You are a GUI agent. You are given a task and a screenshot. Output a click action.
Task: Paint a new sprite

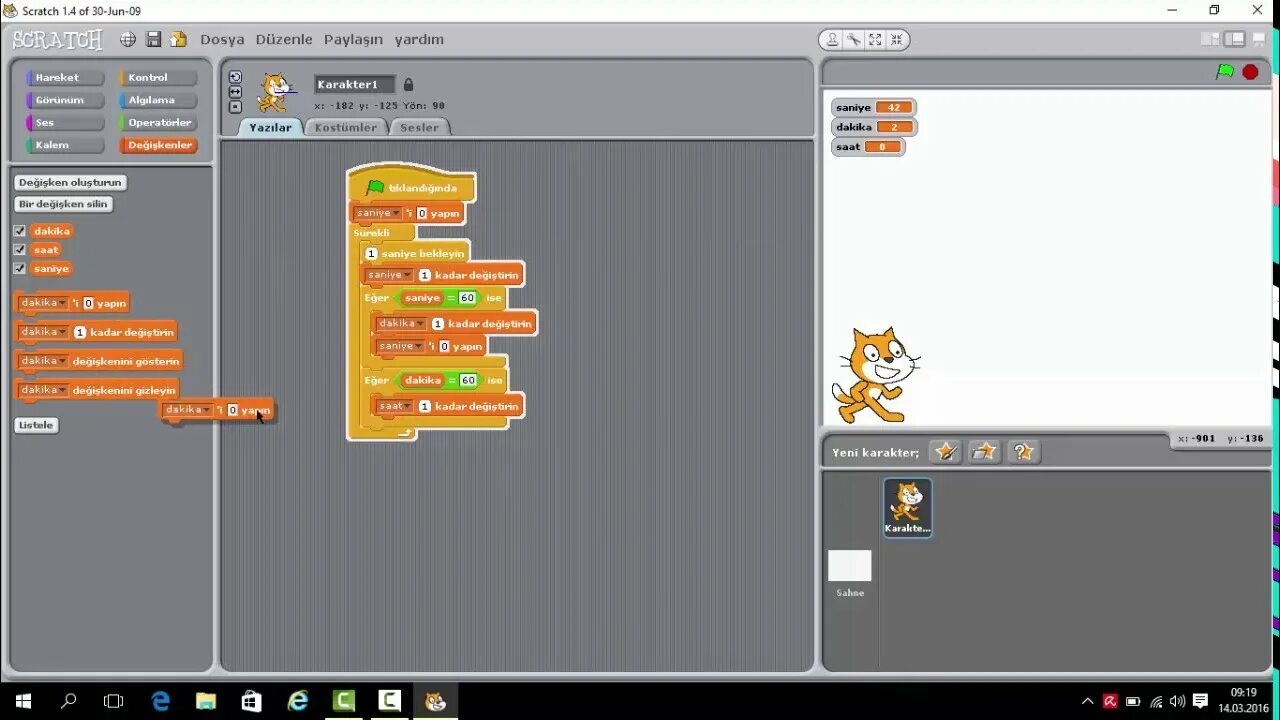[x=945, y=452]
